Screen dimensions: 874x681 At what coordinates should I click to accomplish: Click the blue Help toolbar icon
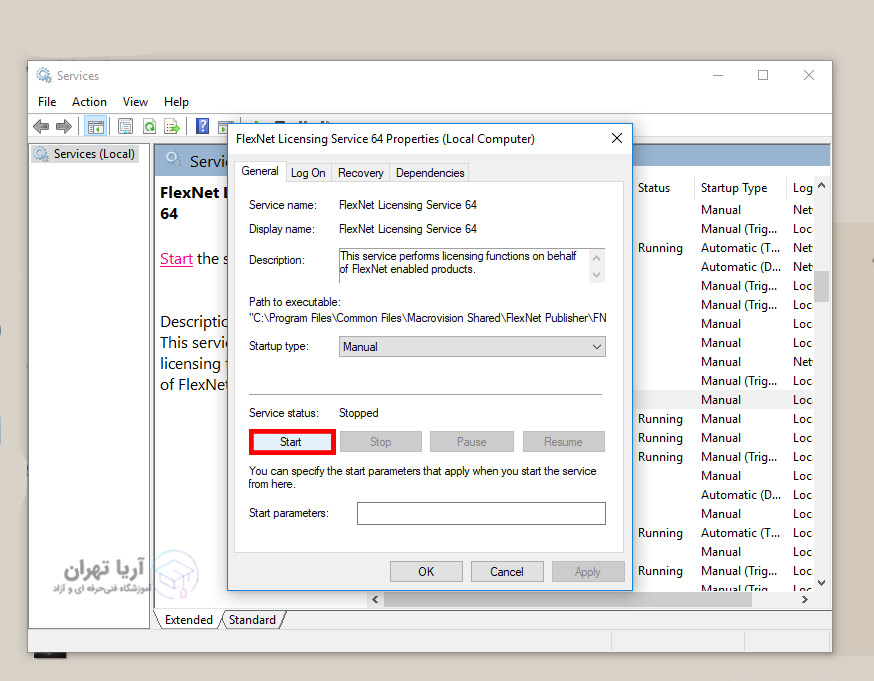coord(202,126)
